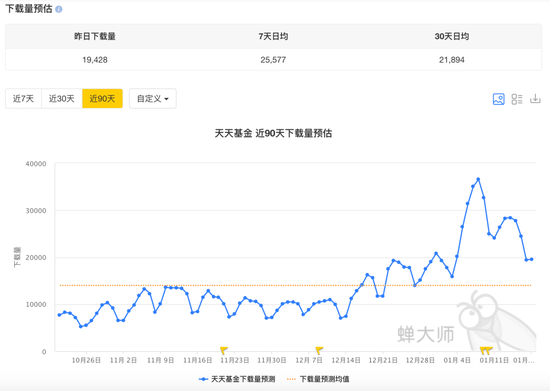Click the peak data point near 36000
Viewport: 550px width, 391px height.
[478, 179]
